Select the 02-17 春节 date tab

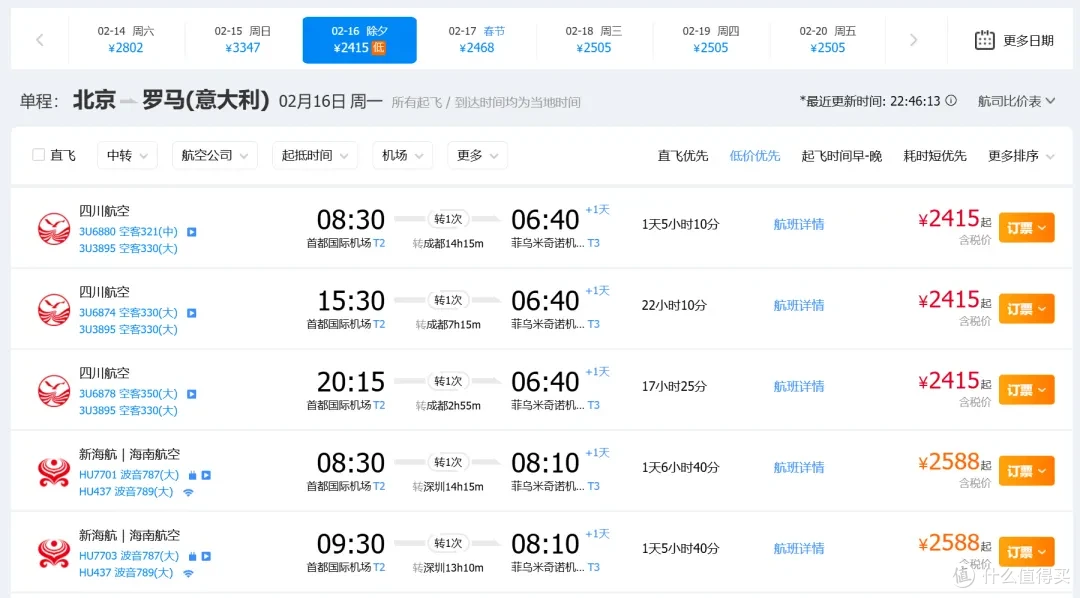click(477, 40)
